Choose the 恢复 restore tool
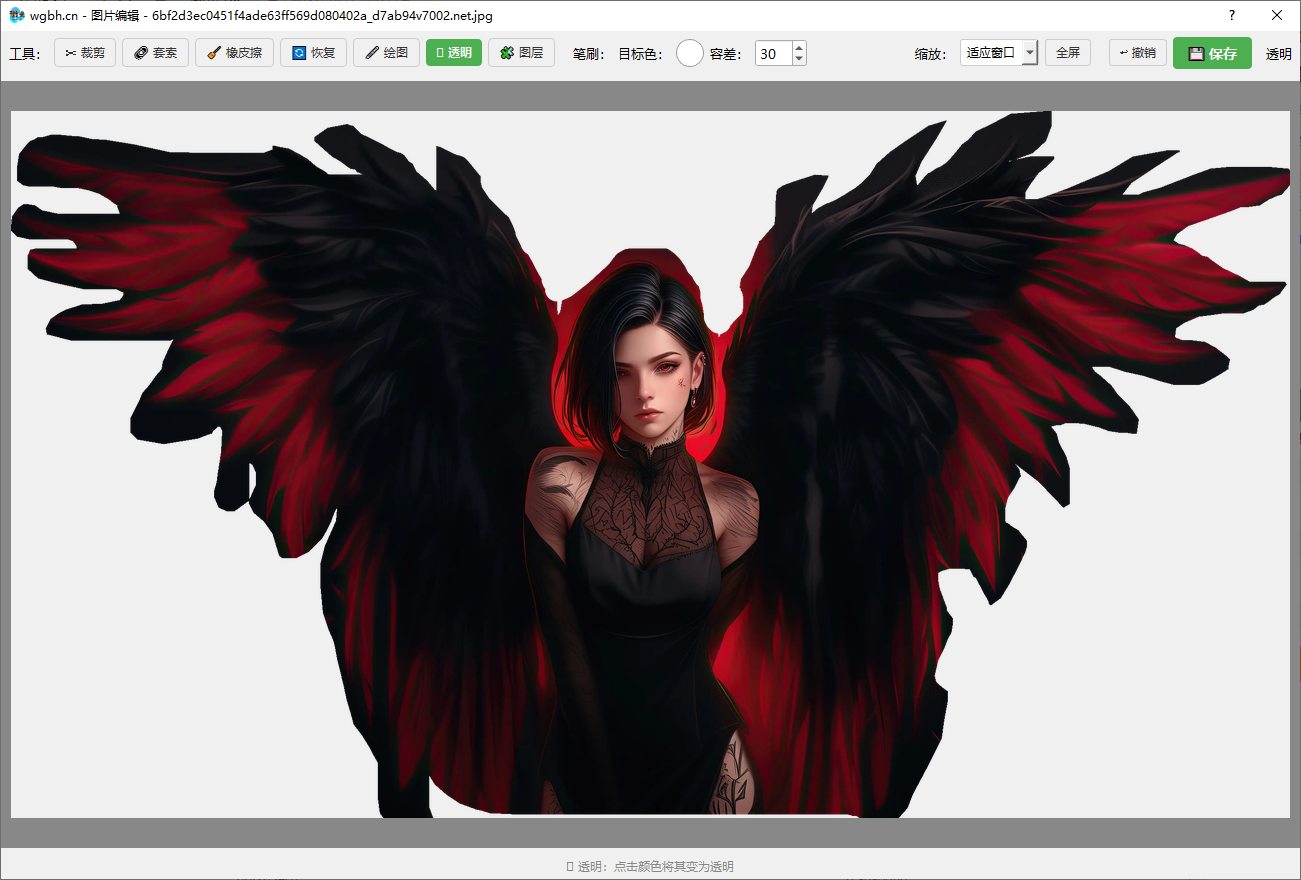The image size is (1301, 880). click(313, 53)
